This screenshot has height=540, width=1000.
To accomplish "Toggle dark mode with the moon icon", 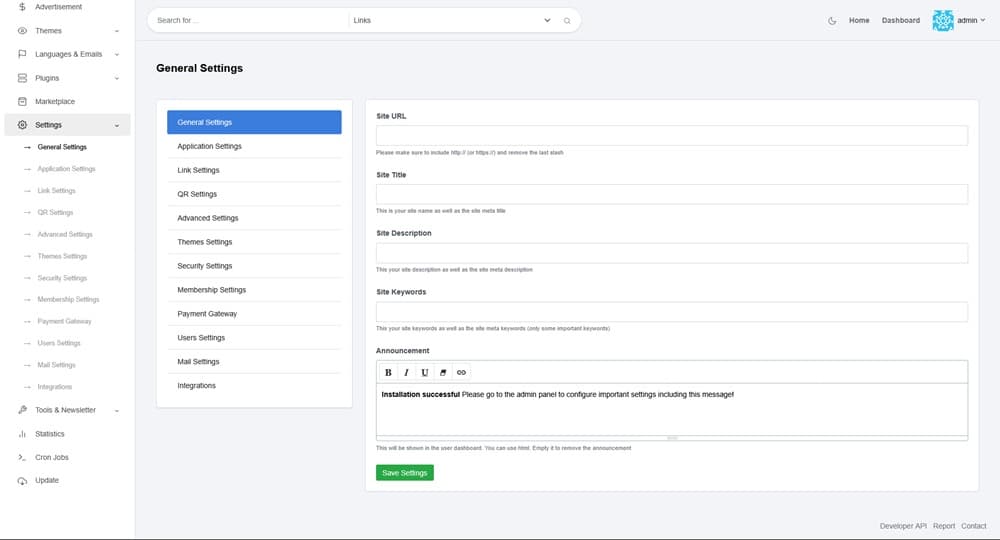I will (x=832, y=20).
